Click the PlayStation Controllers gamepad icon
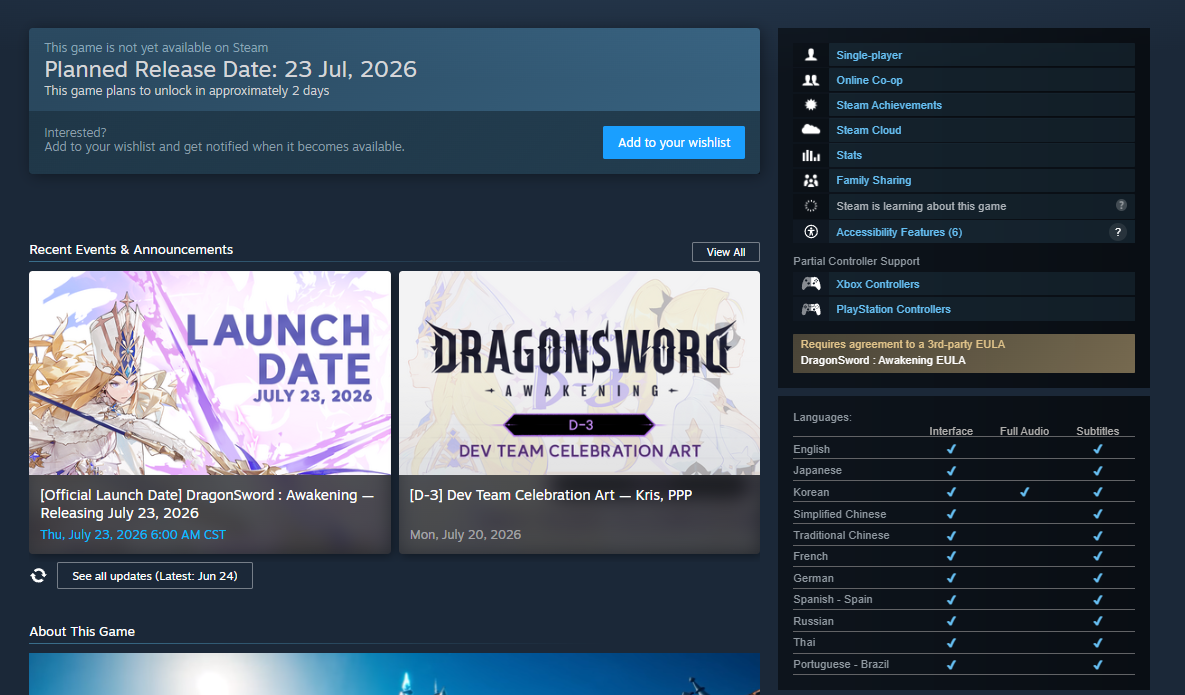 [811, 309]
